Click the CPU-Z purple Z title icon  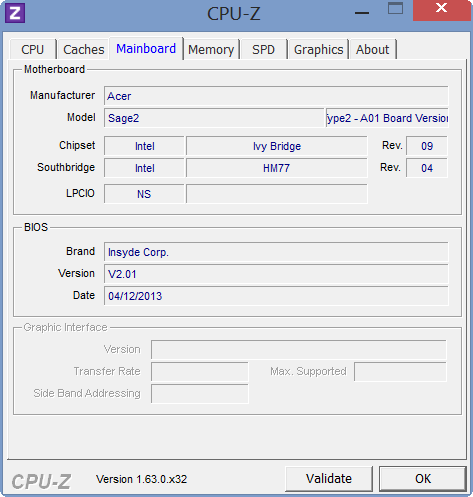coord(15,13)
